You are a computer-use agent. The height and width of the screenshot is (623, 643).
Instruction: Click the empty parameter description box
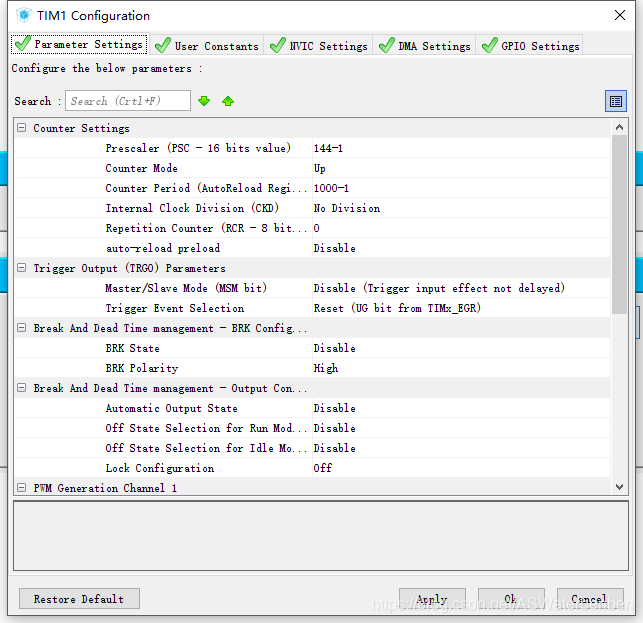pyautogui.click(x=321, y=536)
